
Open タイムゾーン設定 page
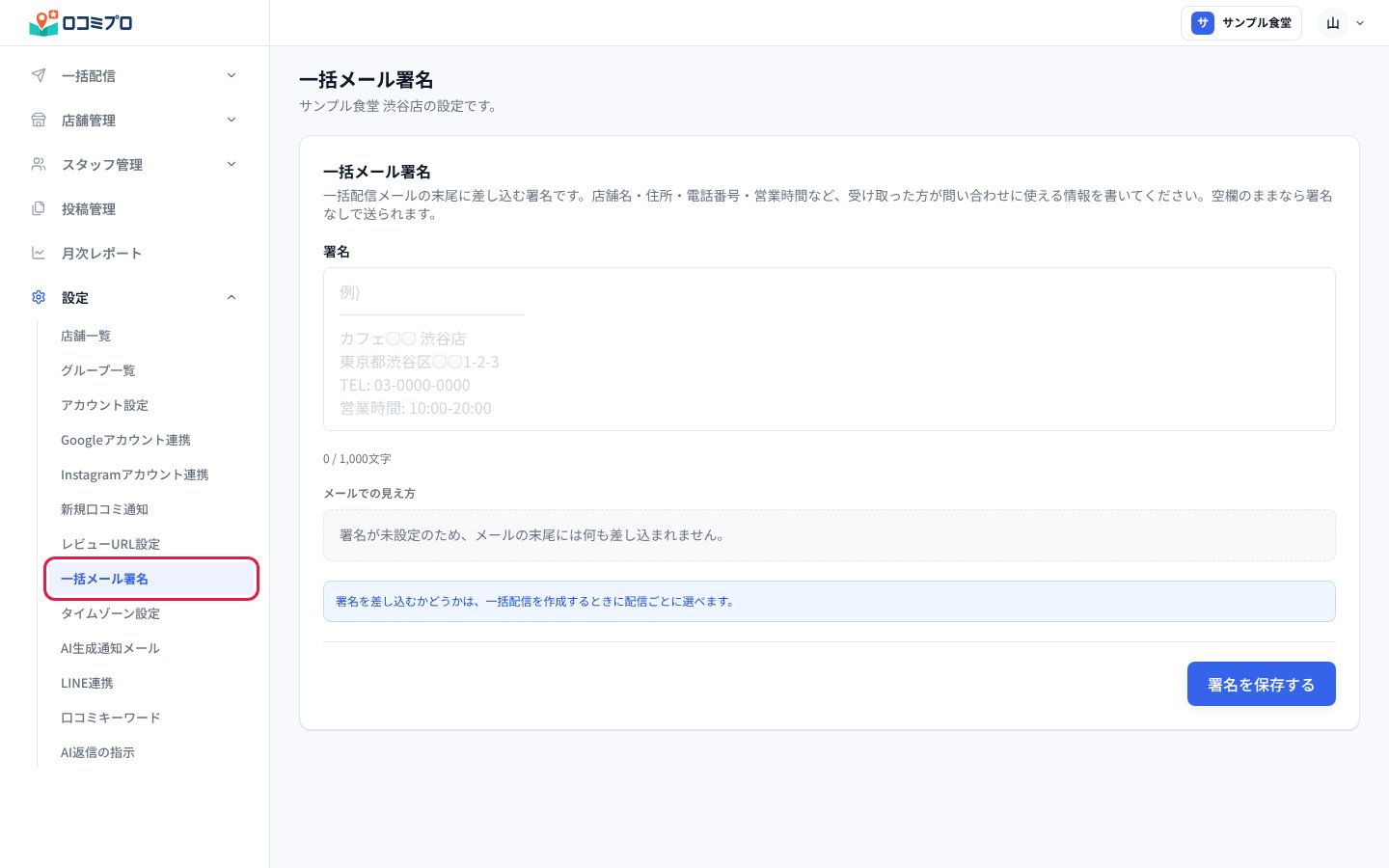coord(110,613)
